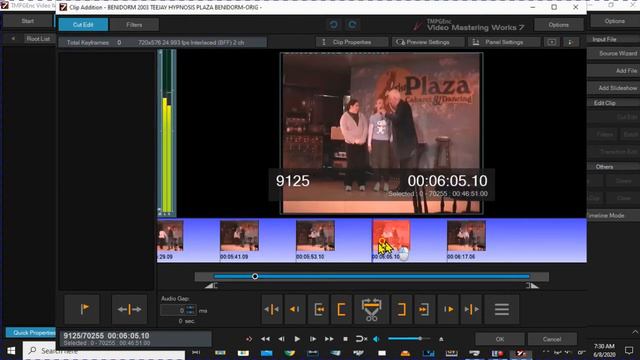Expand the small dropdown after Panel Settings
This screenshot has height=360, width=640.
point(571,42)
